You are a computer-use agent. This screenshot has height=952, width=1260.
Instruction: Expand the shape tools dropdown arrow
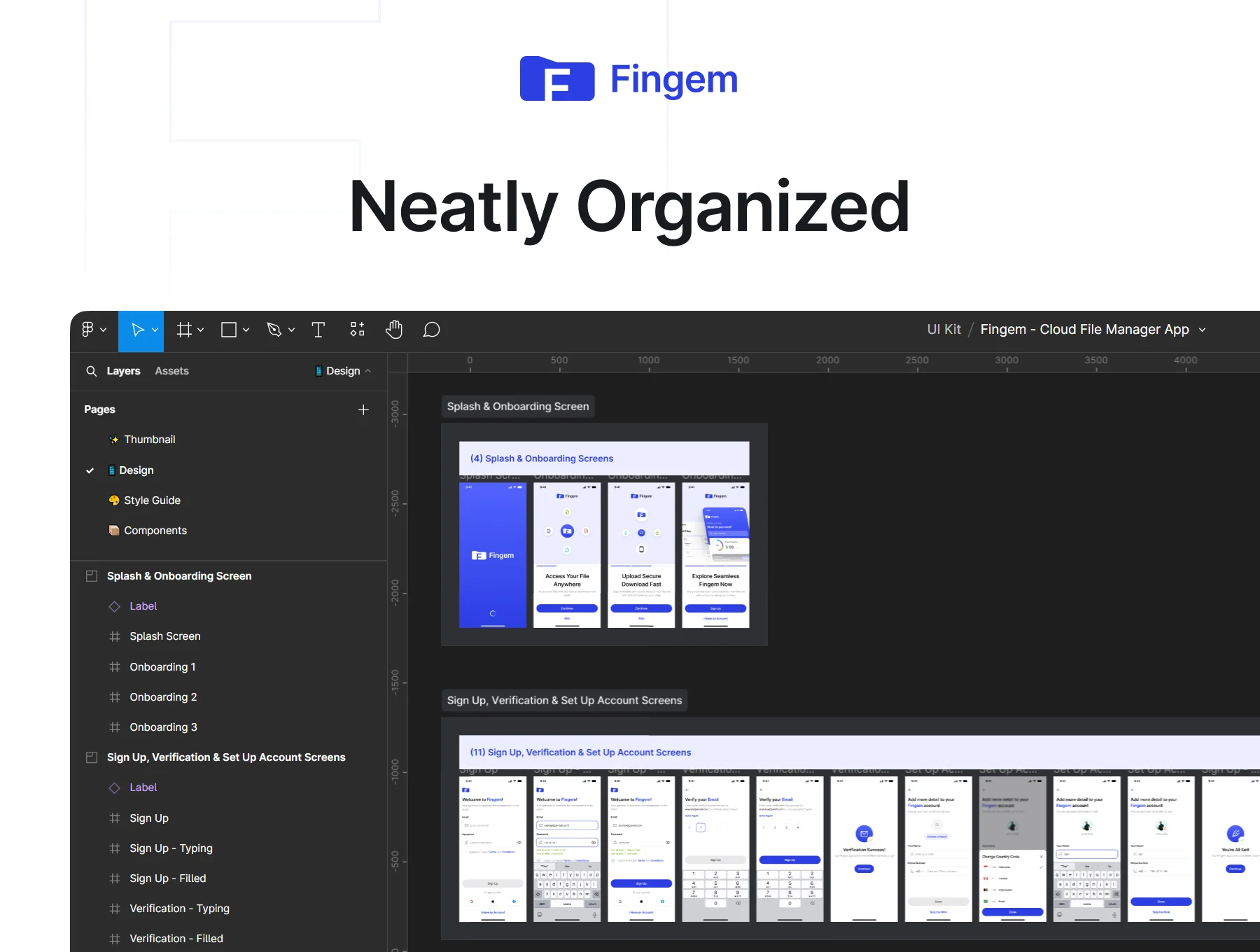(246, 330)
